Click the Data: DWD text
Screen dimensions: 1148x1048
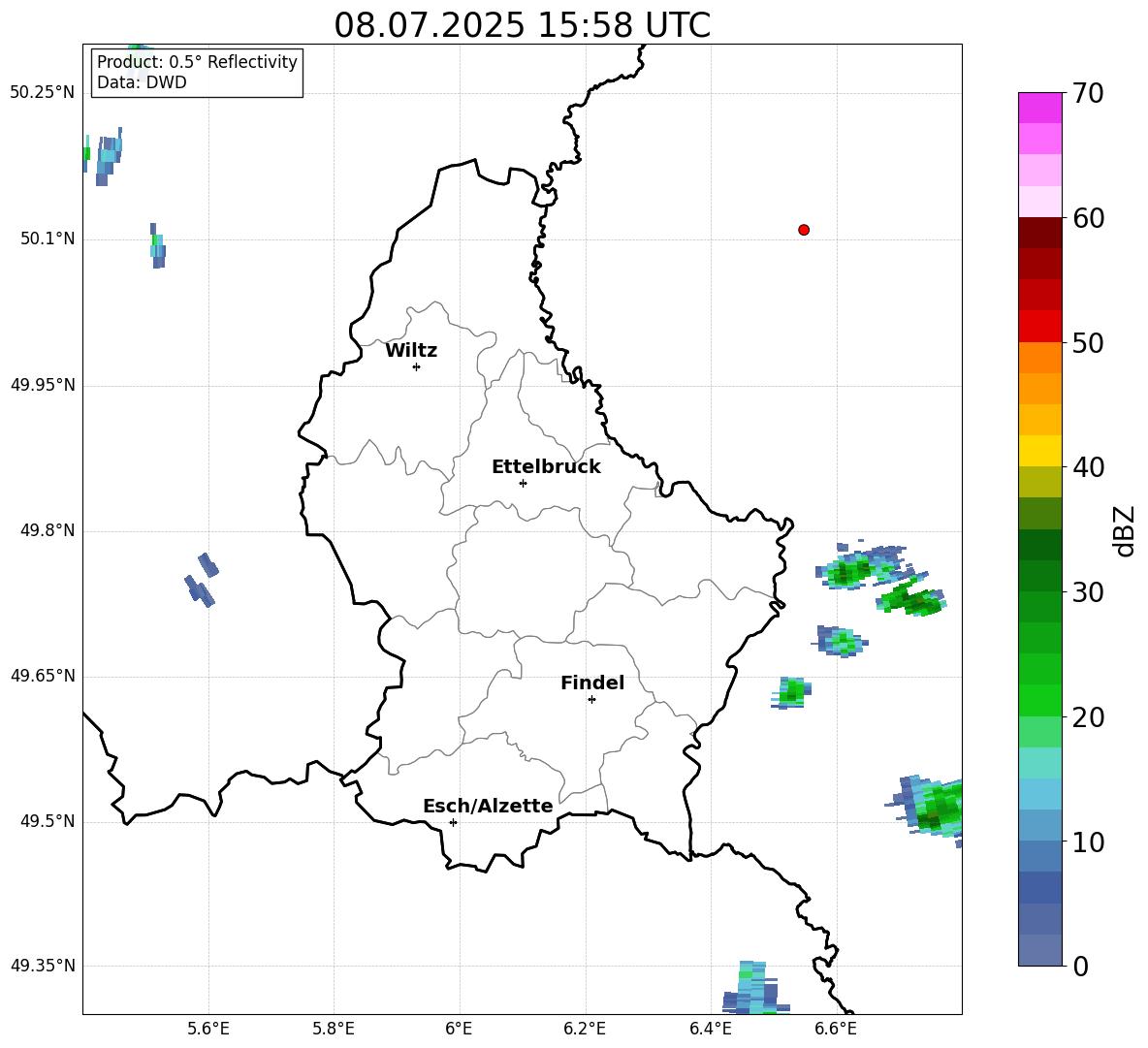pos(142,82)
